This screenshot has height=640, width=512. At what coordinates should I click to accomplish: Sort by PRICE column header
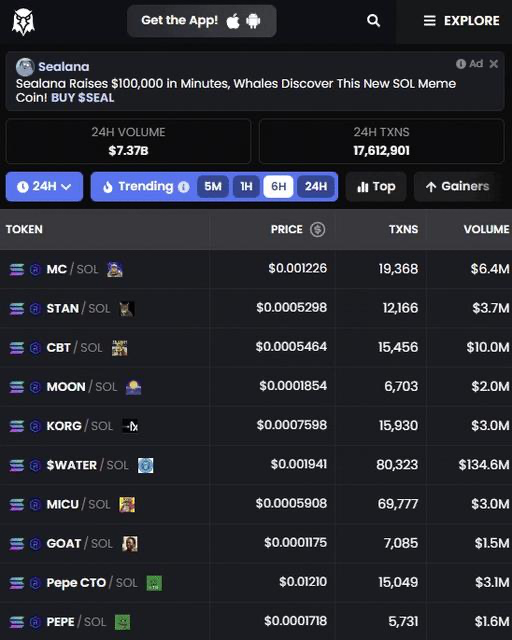287,229
